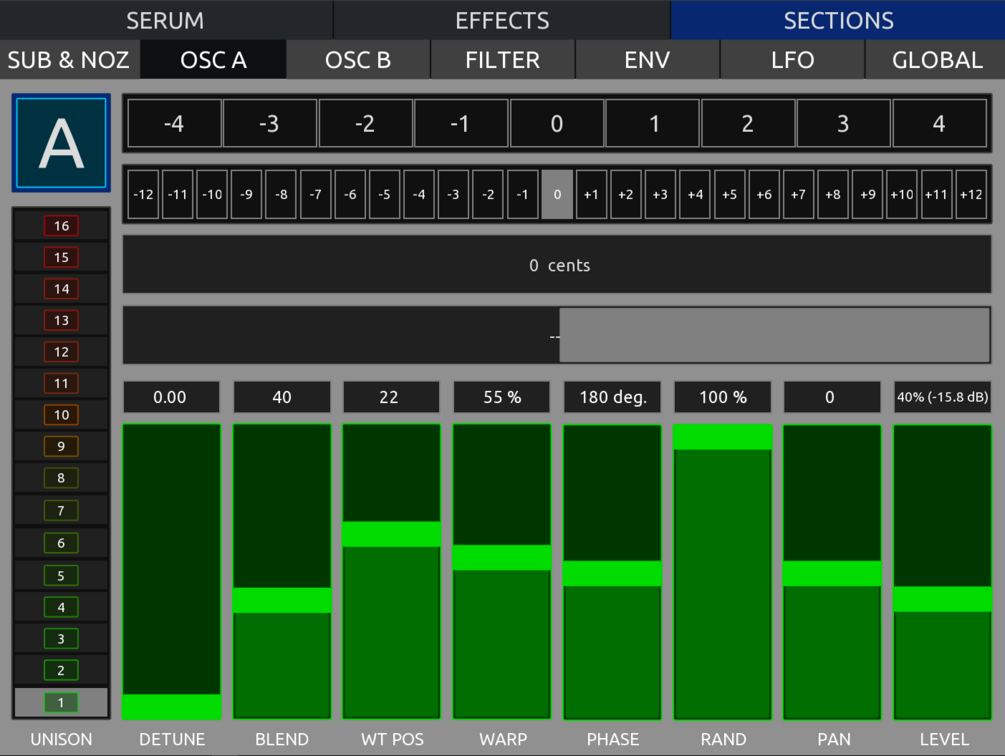Click the rand value 100 %
1005x756 pixels.
pos(722,397)
